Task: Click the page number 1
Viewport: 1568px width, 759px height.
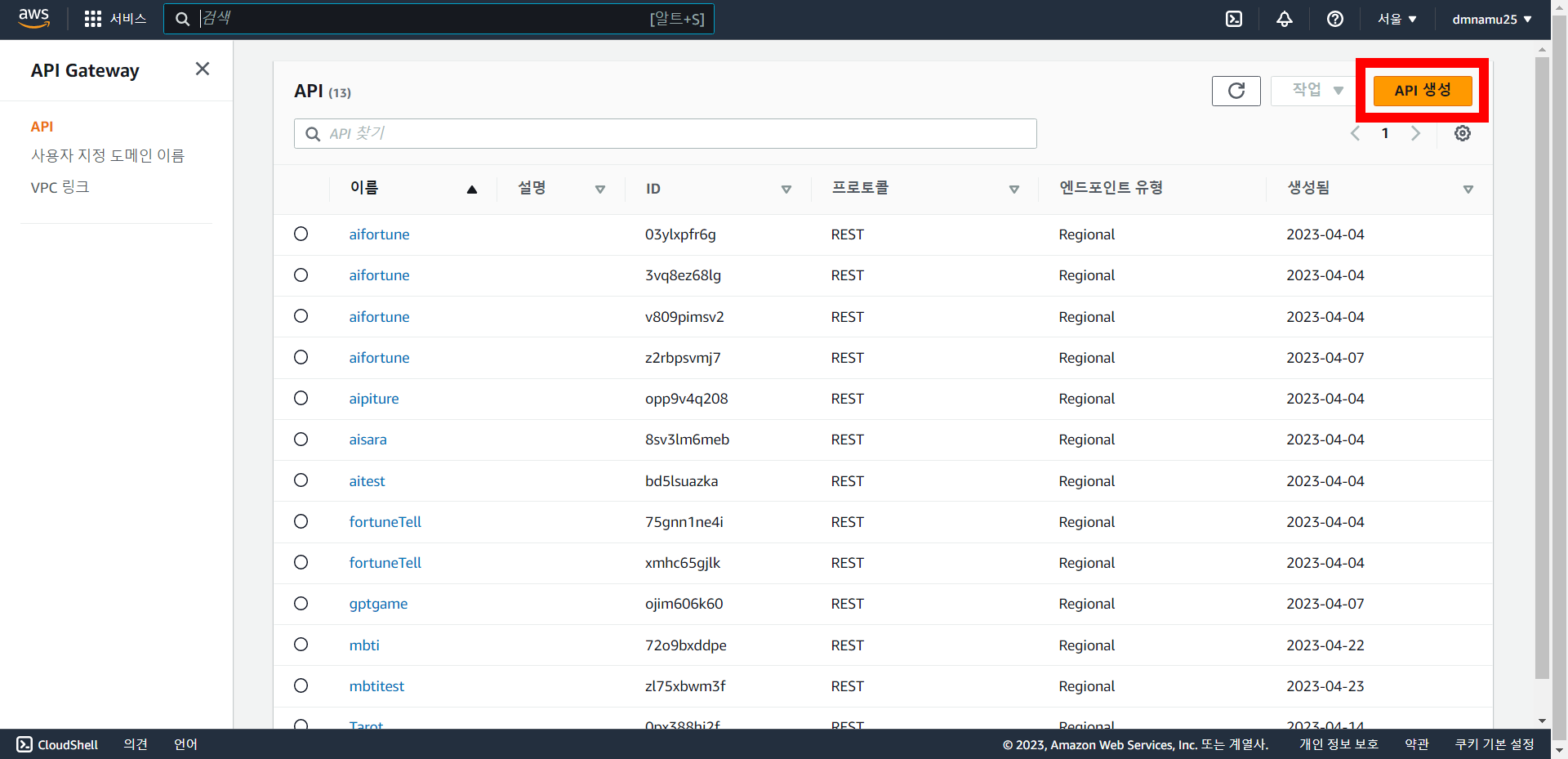Action: [1385, 133]
